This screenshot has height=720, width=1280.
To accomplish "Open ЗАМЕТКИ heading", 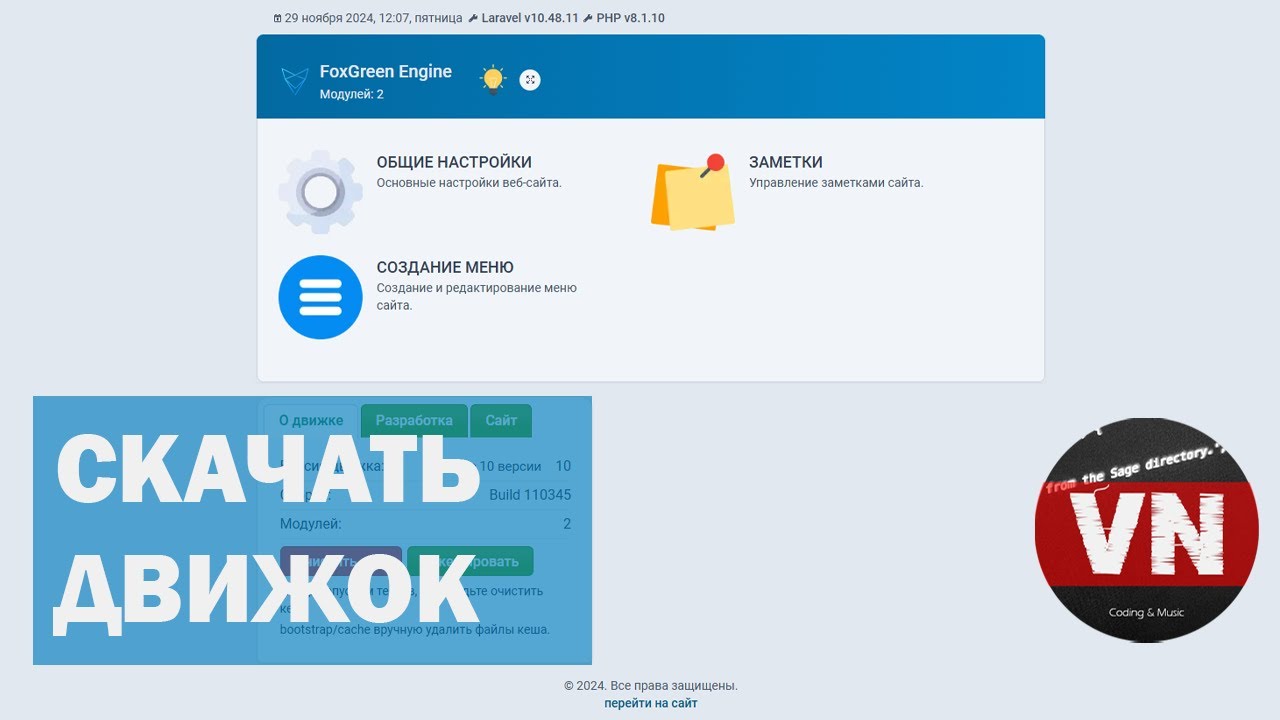I will 786,162.
